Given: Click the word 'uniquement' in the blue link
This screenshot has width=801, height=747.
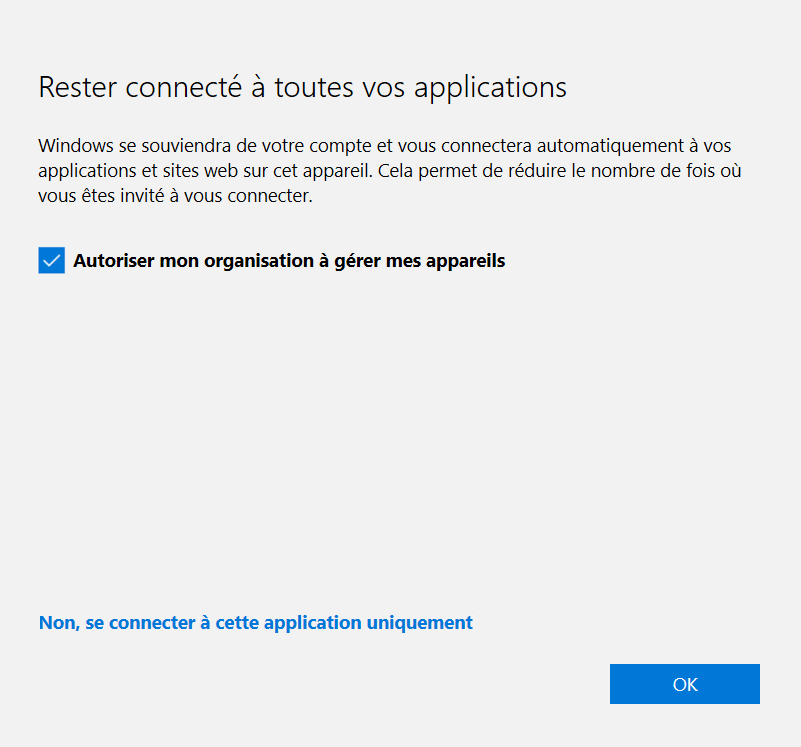Looking at the screenshot, I should tap(420, 622).
